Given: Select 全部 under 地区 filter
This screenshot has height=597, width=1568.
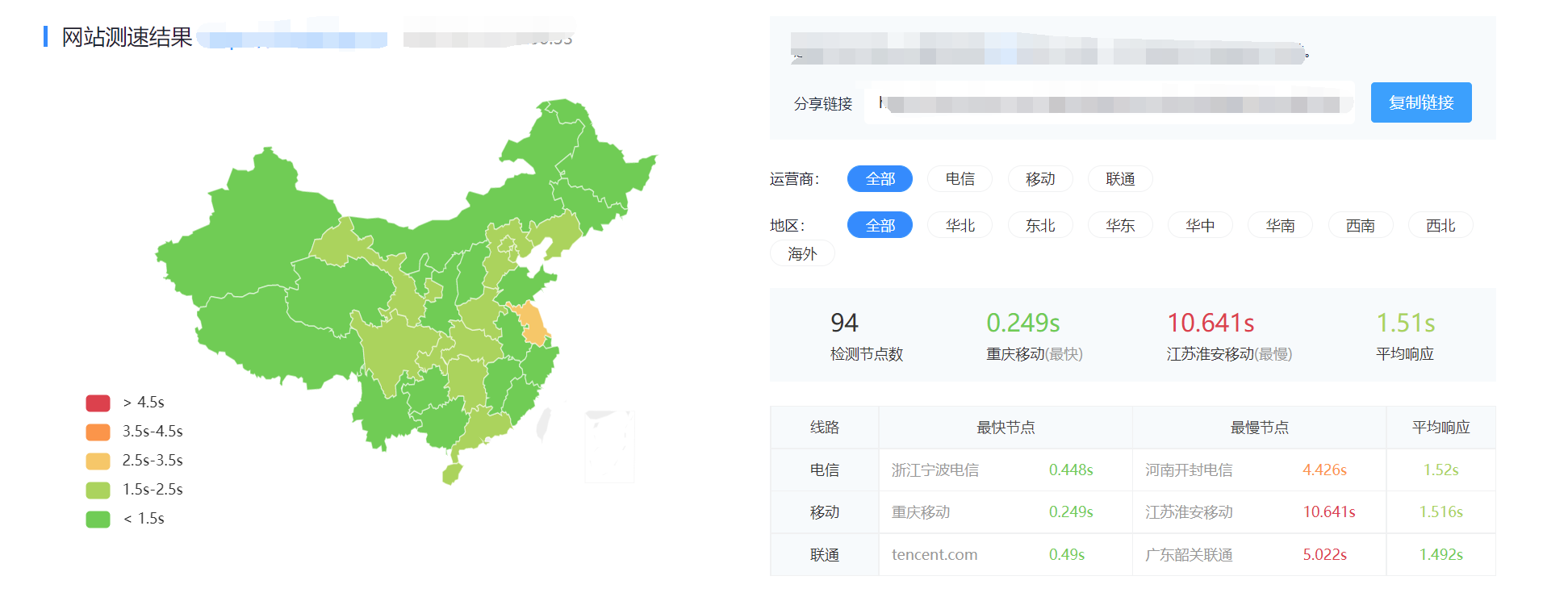Looking at the screenshot, I should 880,225.
